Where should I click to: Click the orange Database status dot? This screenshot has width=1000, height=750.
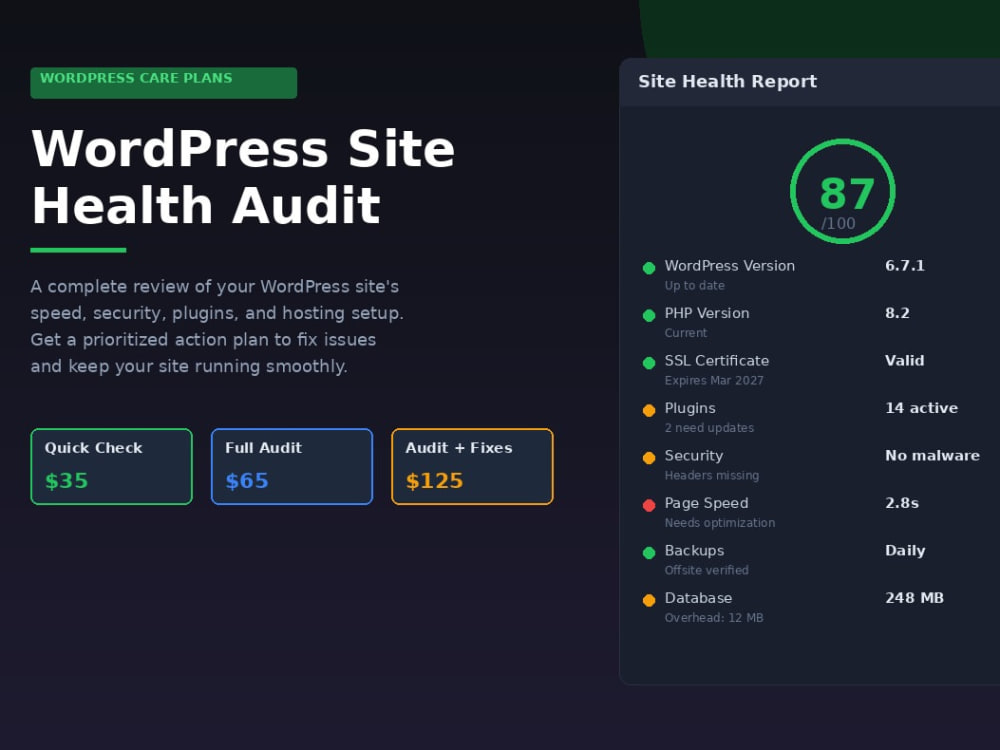[649, 600]
